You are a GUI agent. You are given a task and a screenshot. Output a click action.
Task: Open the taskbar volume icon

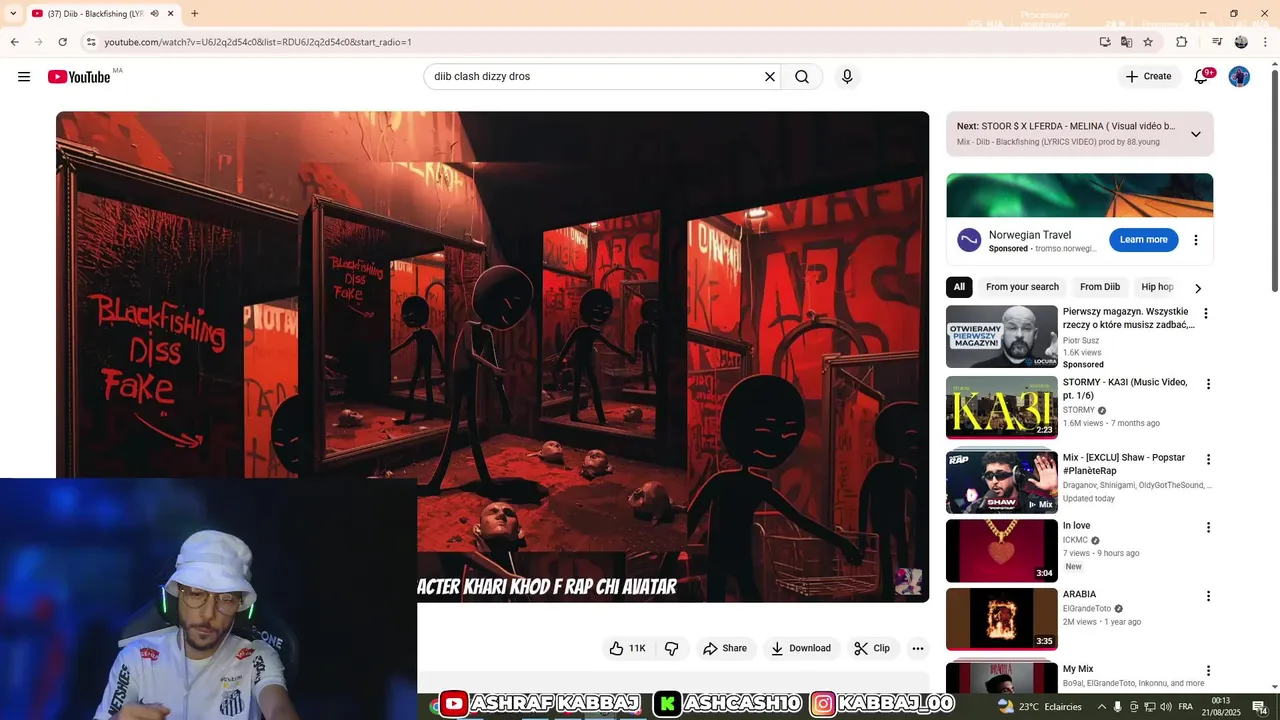(1165, 707)
